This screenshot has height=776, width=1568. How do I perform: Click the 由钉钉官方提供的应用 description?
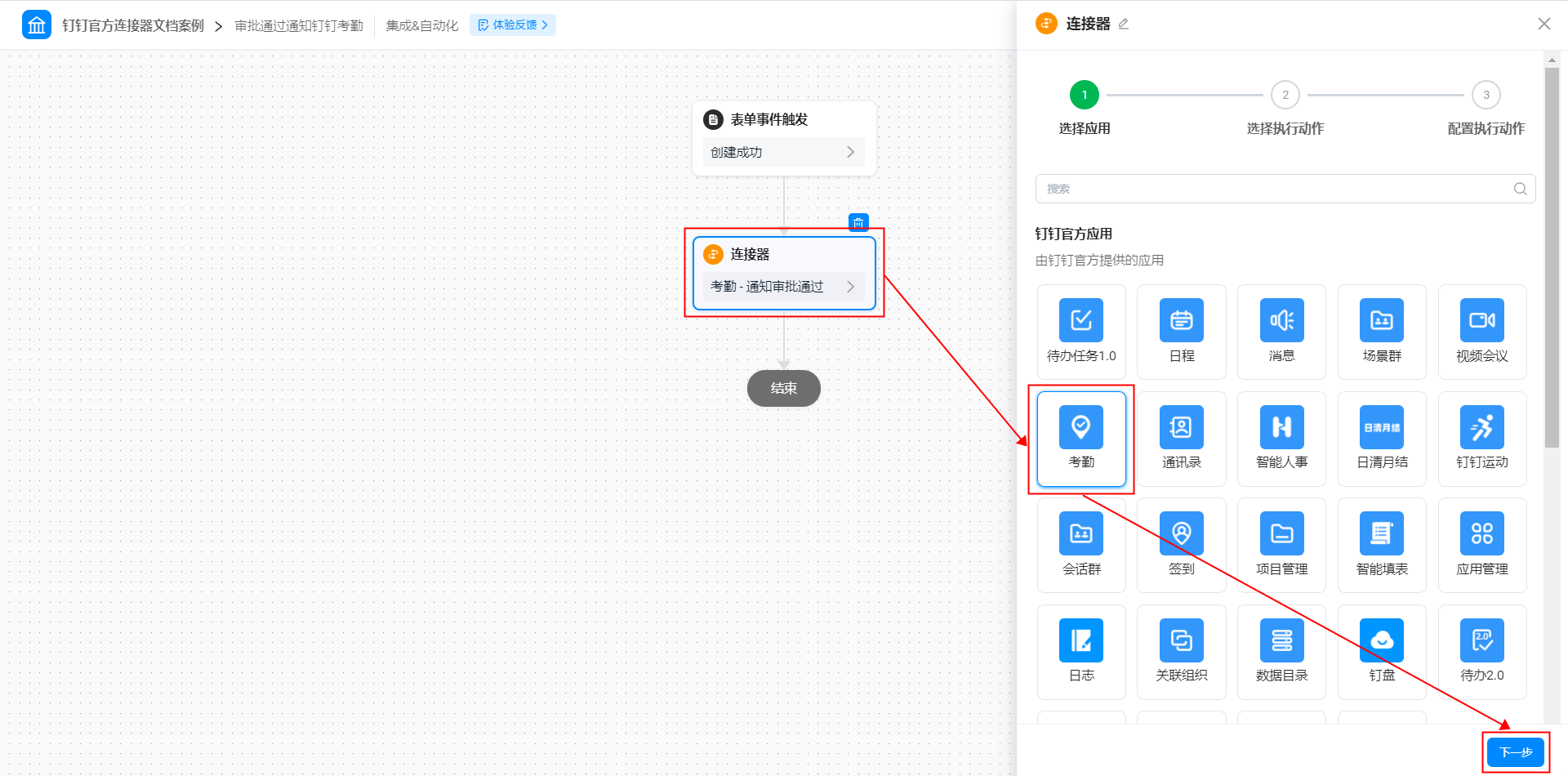[x=1099, y=260]
